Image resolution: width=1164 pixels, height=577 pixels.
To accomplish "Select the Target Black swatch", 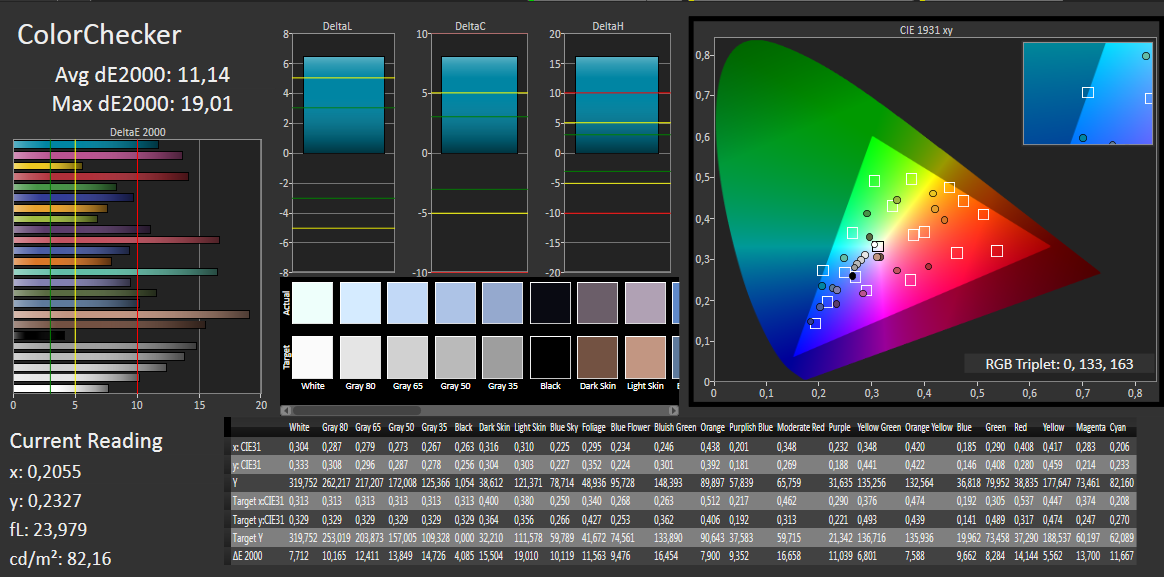I will tap(550, 356).
